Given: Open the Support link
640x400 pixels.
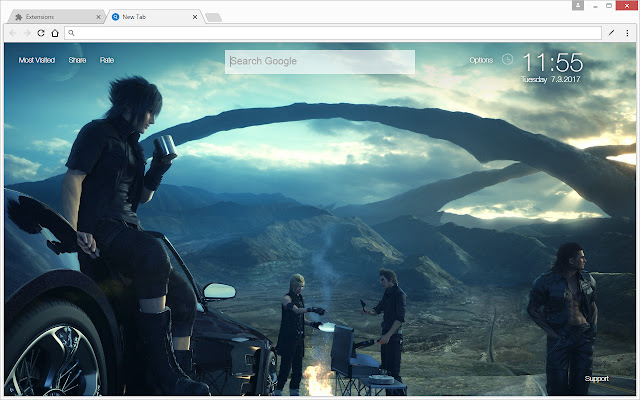Looking at the screenshot, I should click(x=596, y=378).
